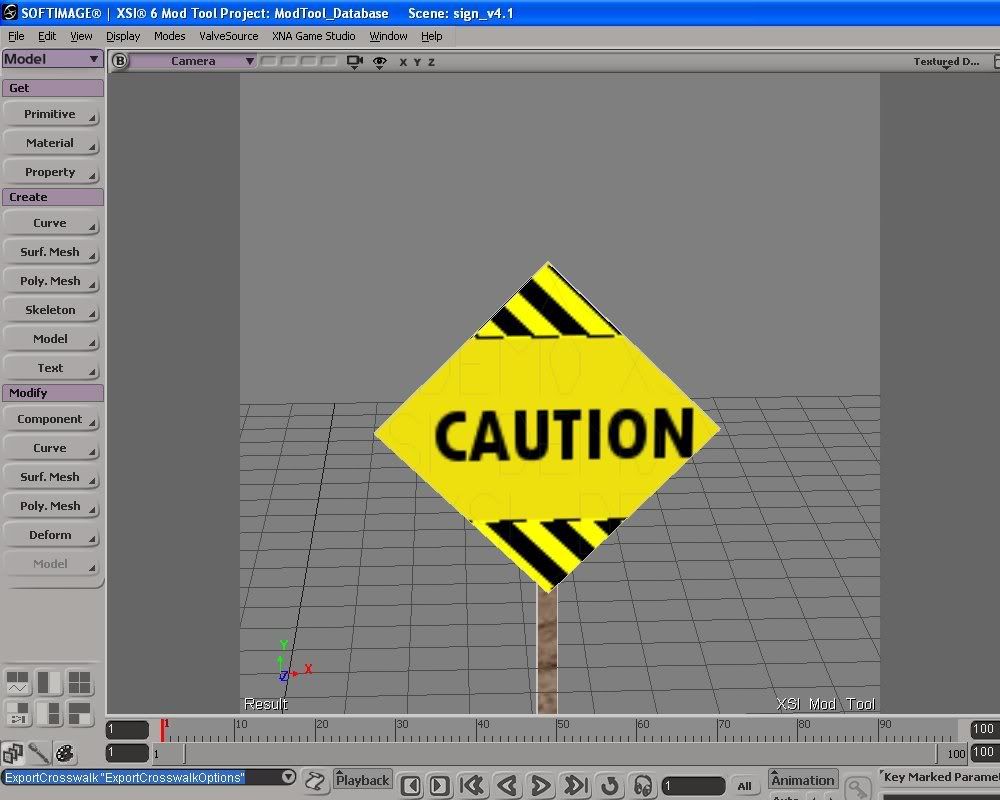Image resolution: width=1000 pixels, height=800 pixels.
Task: Expand the Create Text menu
Action: 51,368
